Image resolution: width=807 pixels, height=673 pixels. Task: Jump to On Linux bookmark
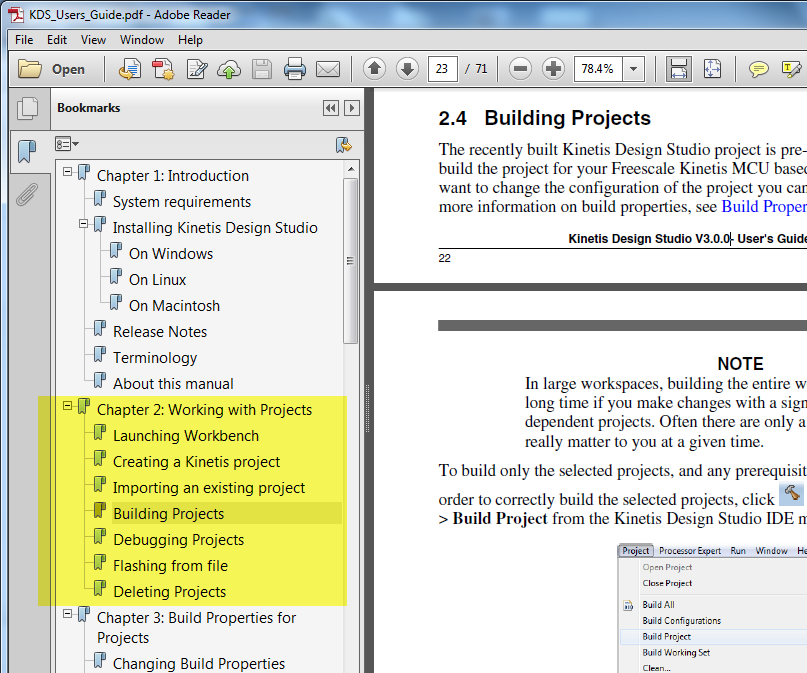click(x=157, y=279)
